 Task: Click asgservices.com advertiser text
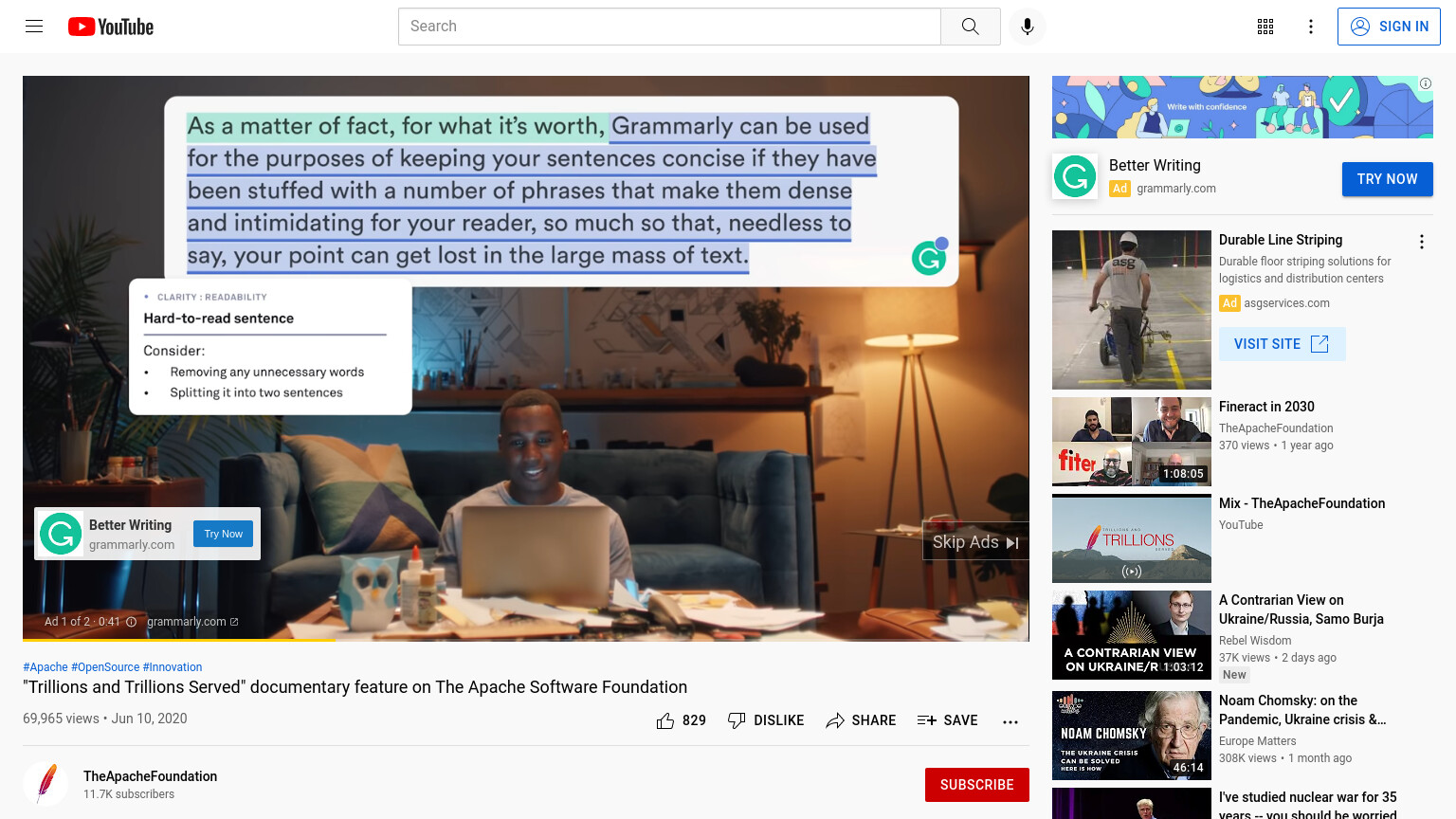coord(1286,303)
